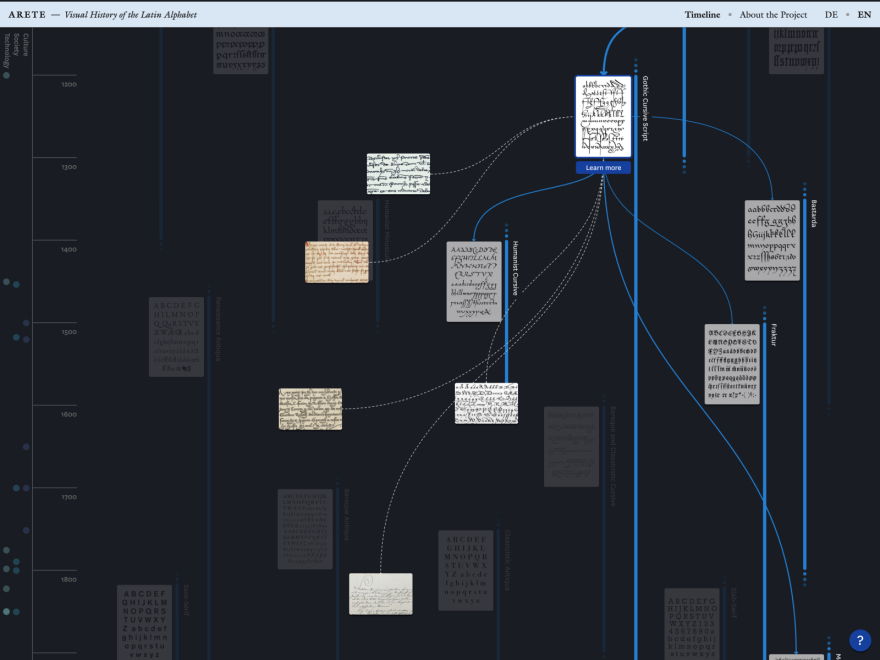Open the Timeline menu item

click(x=702, y=15)
